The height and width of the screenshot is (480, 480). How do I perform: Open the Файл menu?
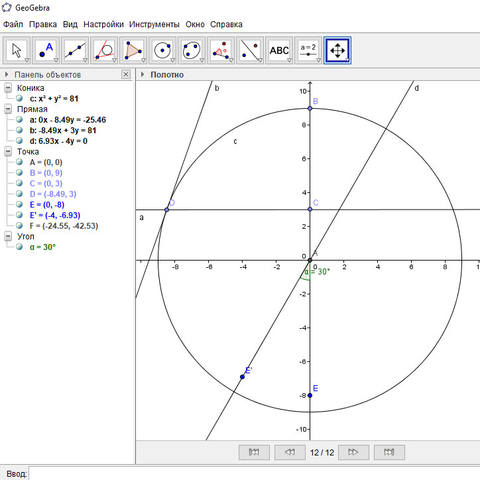coord(13,24)
